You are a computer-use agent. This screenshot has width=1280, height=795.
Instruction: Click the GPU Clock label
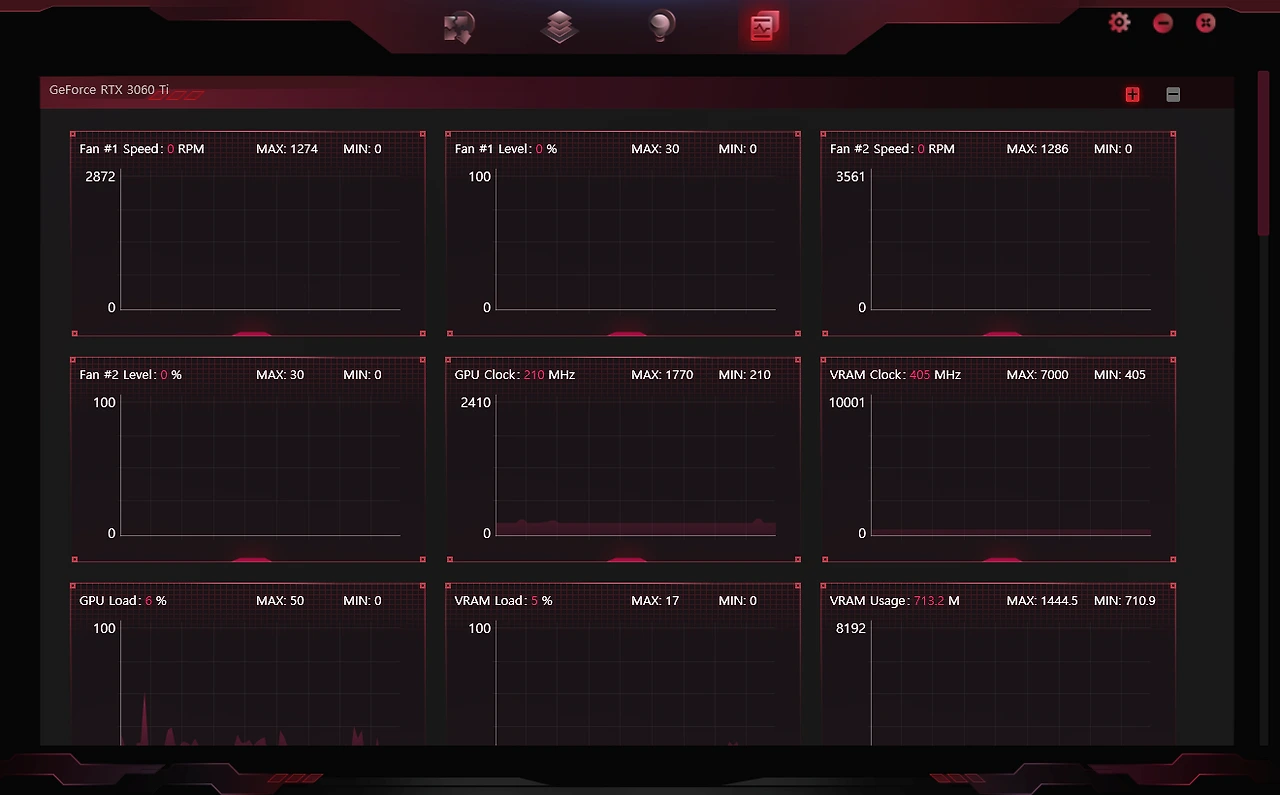point(487,375)
